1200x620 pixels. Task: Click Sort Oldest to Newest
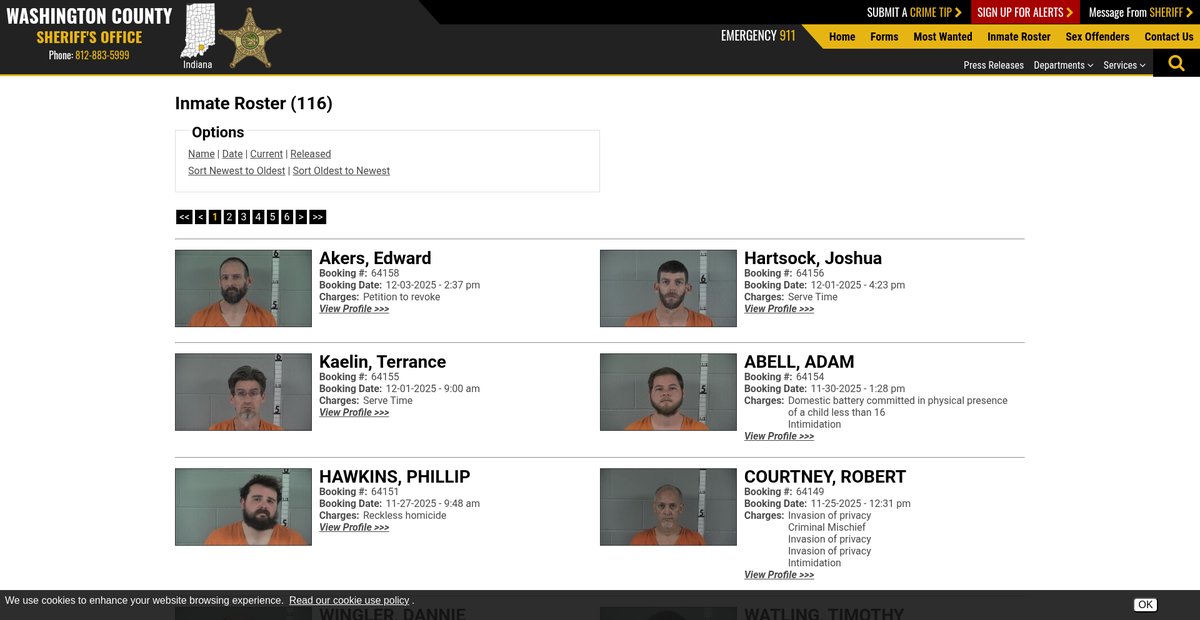point(341,171)
